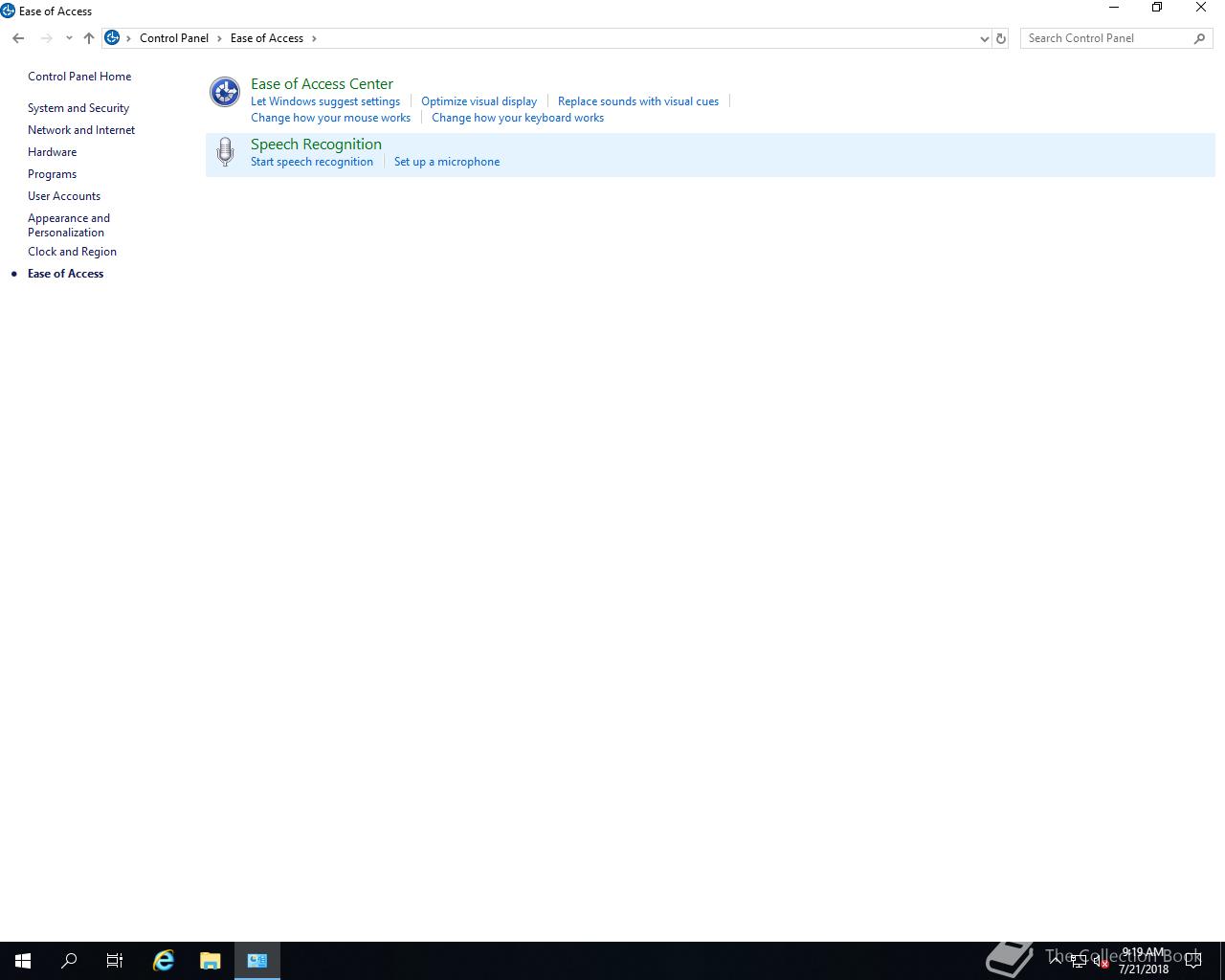Select Ease of Access breadcrumb
This screenshot has height=980, width=1225.
coord(267,38)
